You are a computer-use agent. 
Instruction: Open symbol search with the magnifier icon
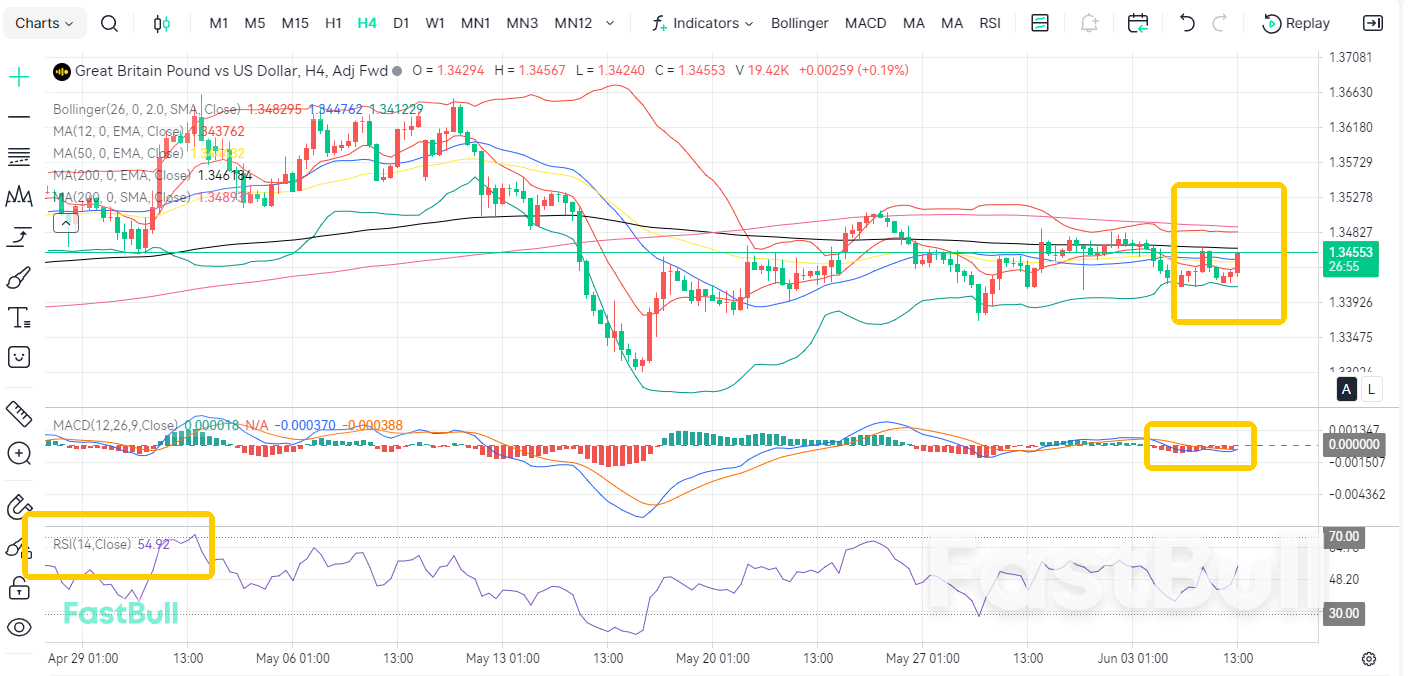110,23
